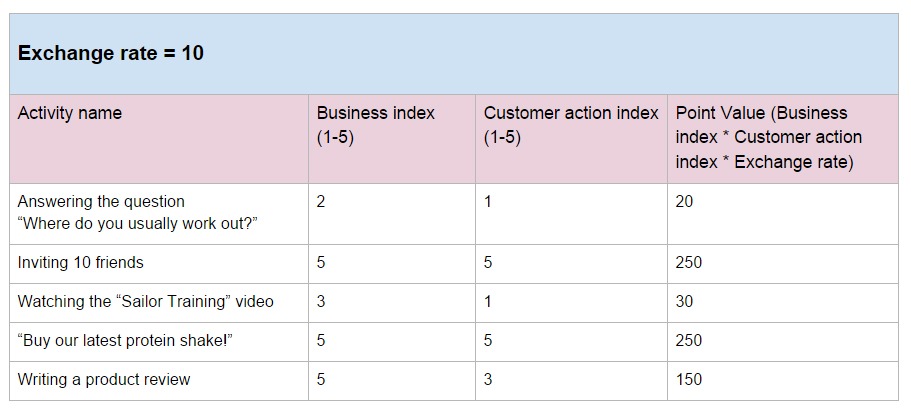This screenshot has height=410, width=911.
Task: Select point value 250 for protein shake row
Action: tap(783, 341)
